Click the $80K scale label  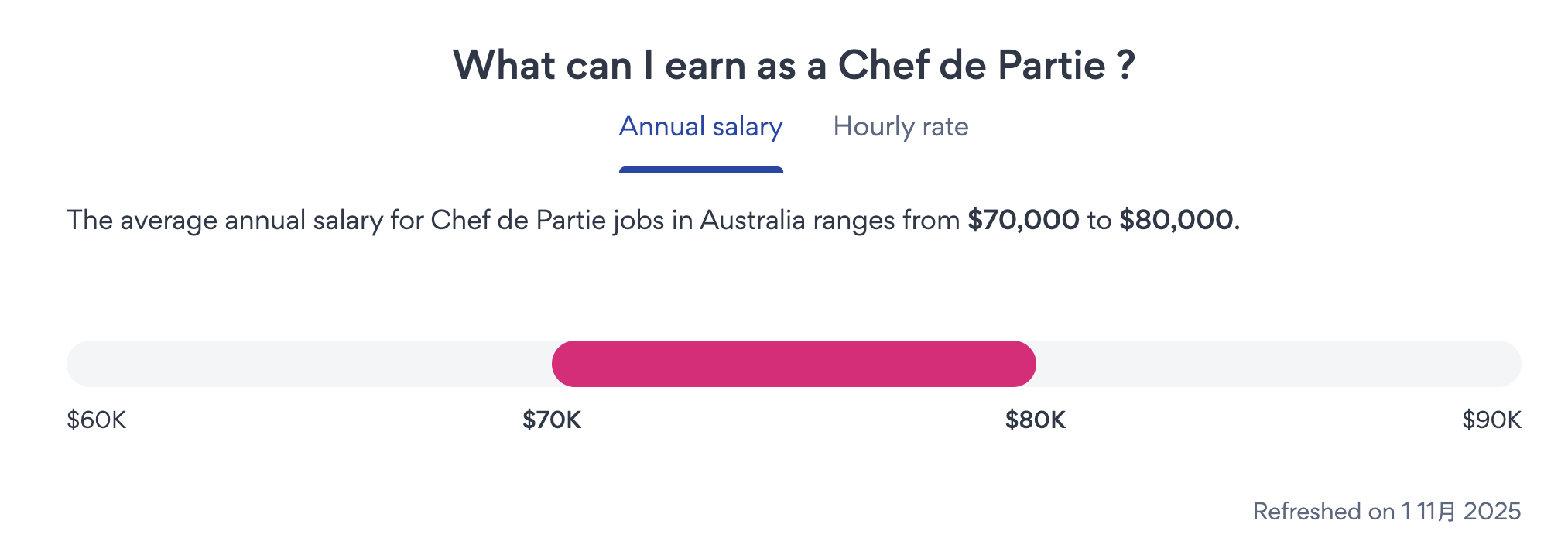pos(1036,420)
